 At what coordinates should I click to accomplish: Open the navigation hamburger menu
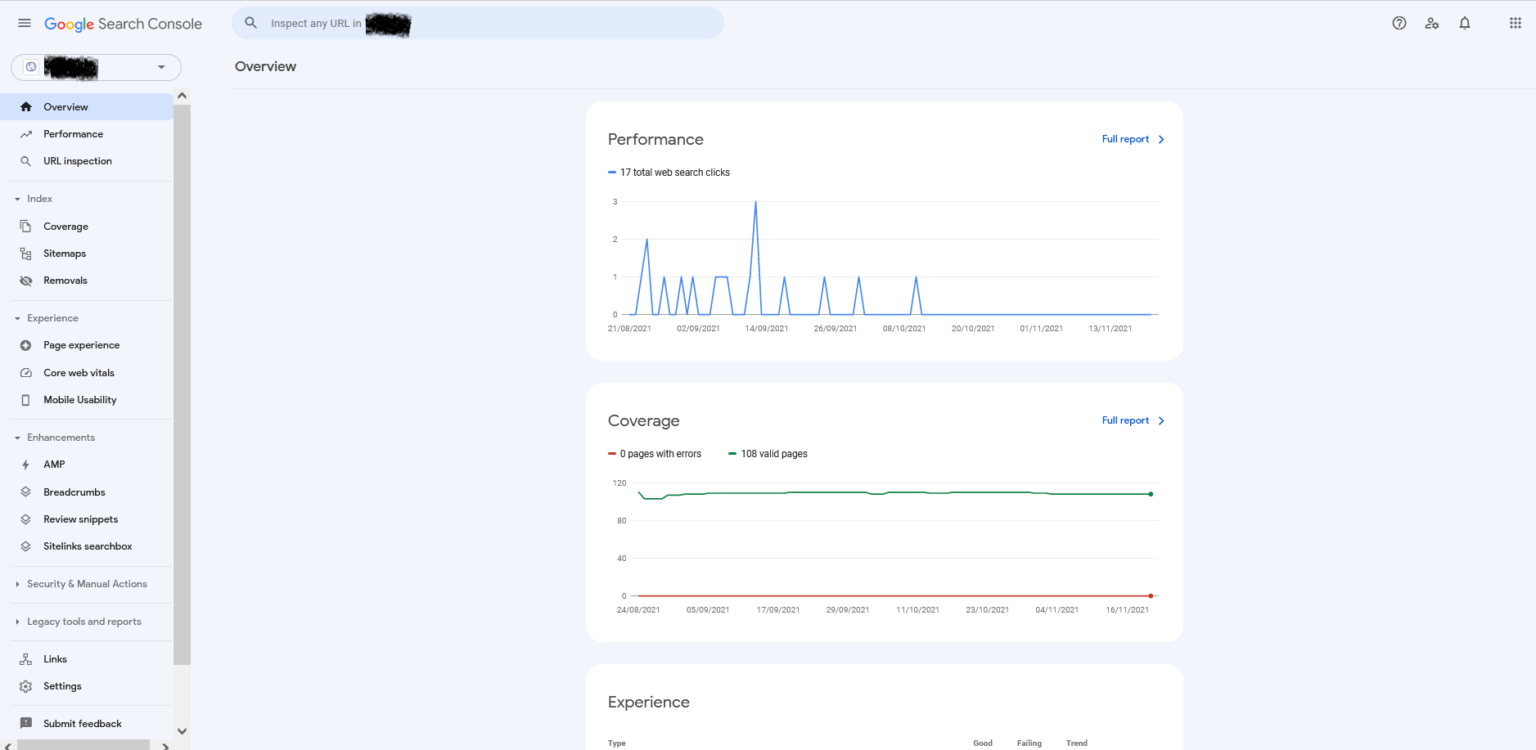24,22
